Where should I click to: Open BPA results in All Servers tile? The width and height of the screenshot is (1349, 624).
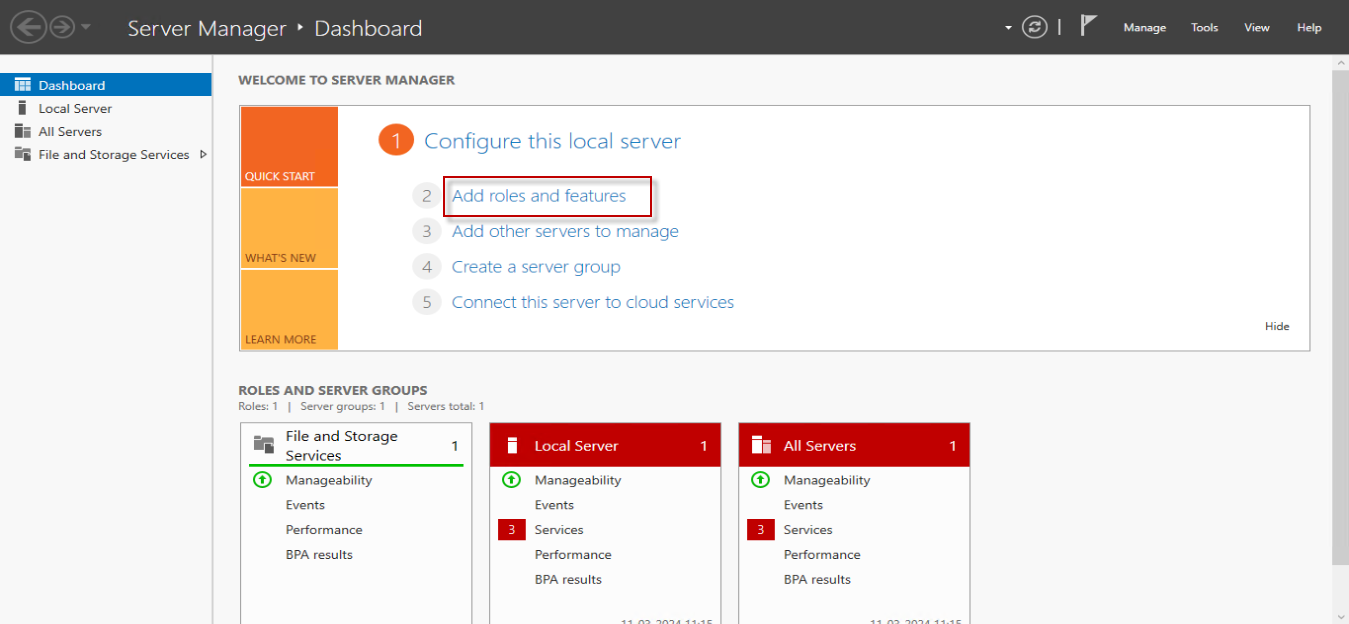[x=817, y=580]
